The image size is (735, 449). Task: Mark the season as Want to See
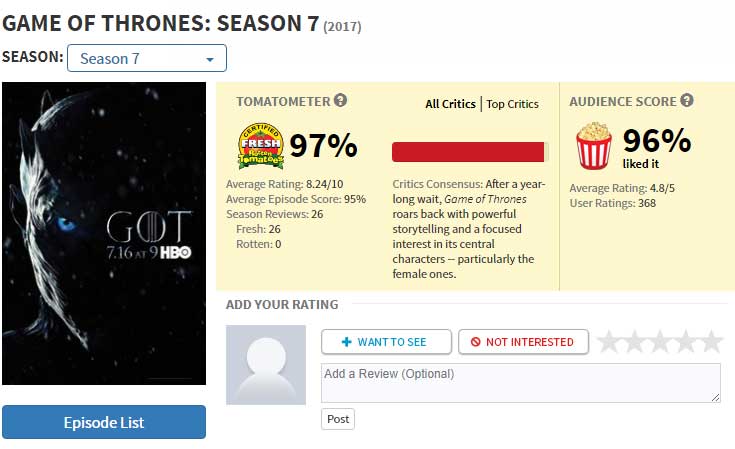[386, 342]
